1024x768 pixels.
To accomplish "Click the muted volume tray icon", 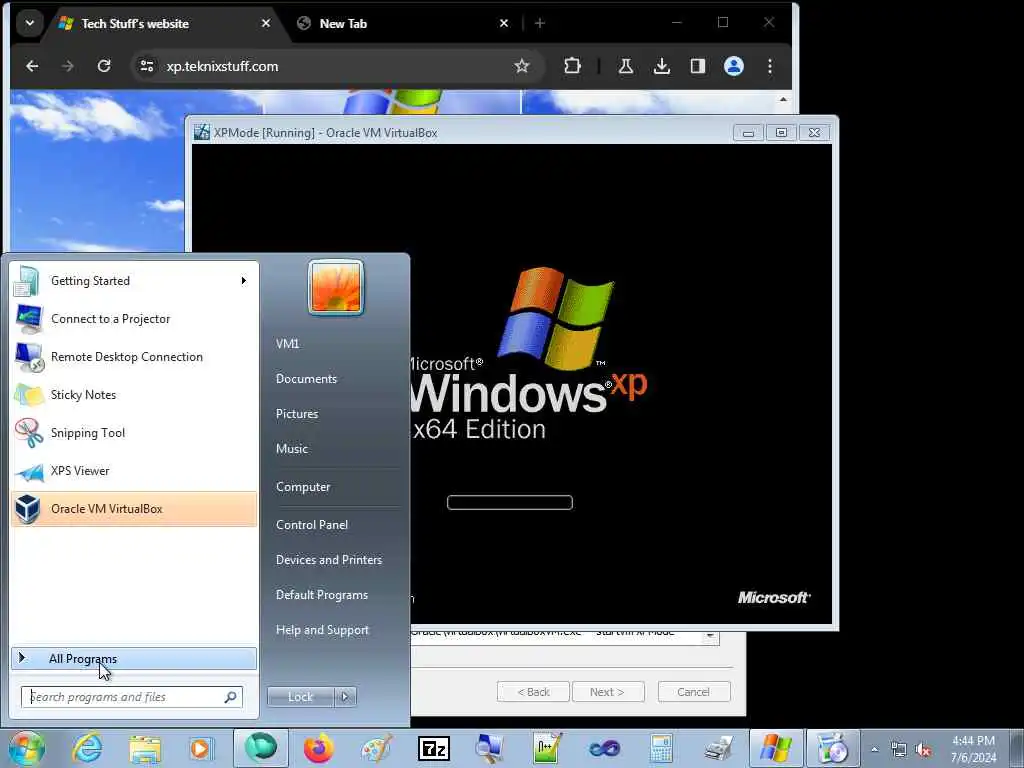I will coord(923,750).
